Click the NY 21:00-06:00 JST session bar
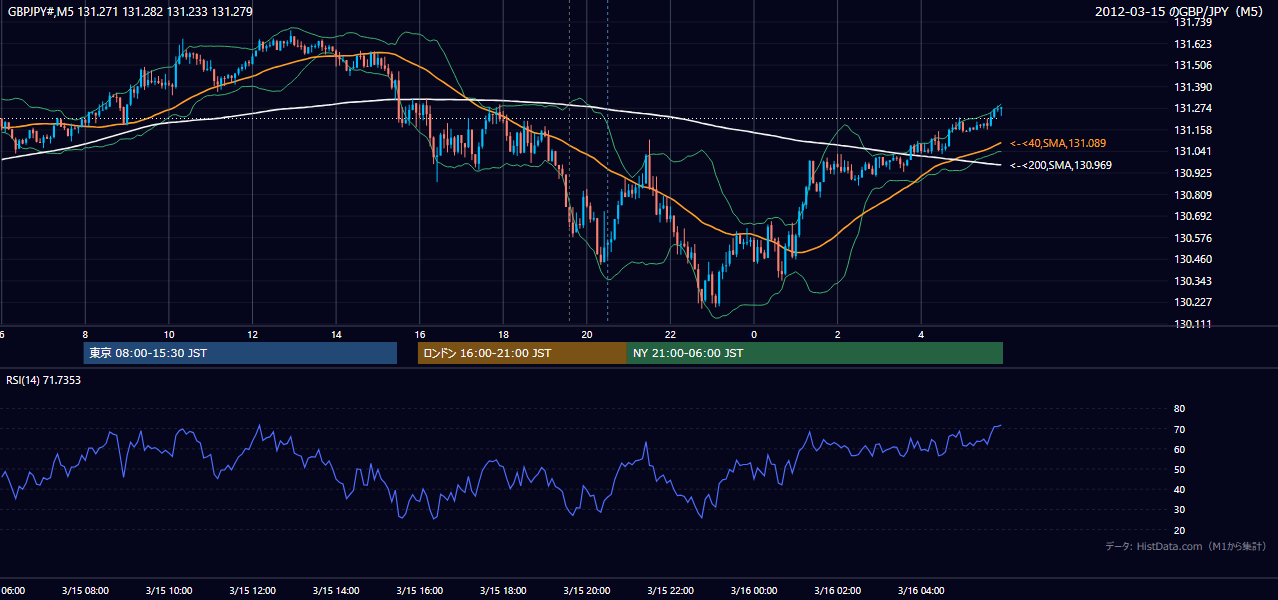This screenshot has height=600, width=1278. (815, 353)
